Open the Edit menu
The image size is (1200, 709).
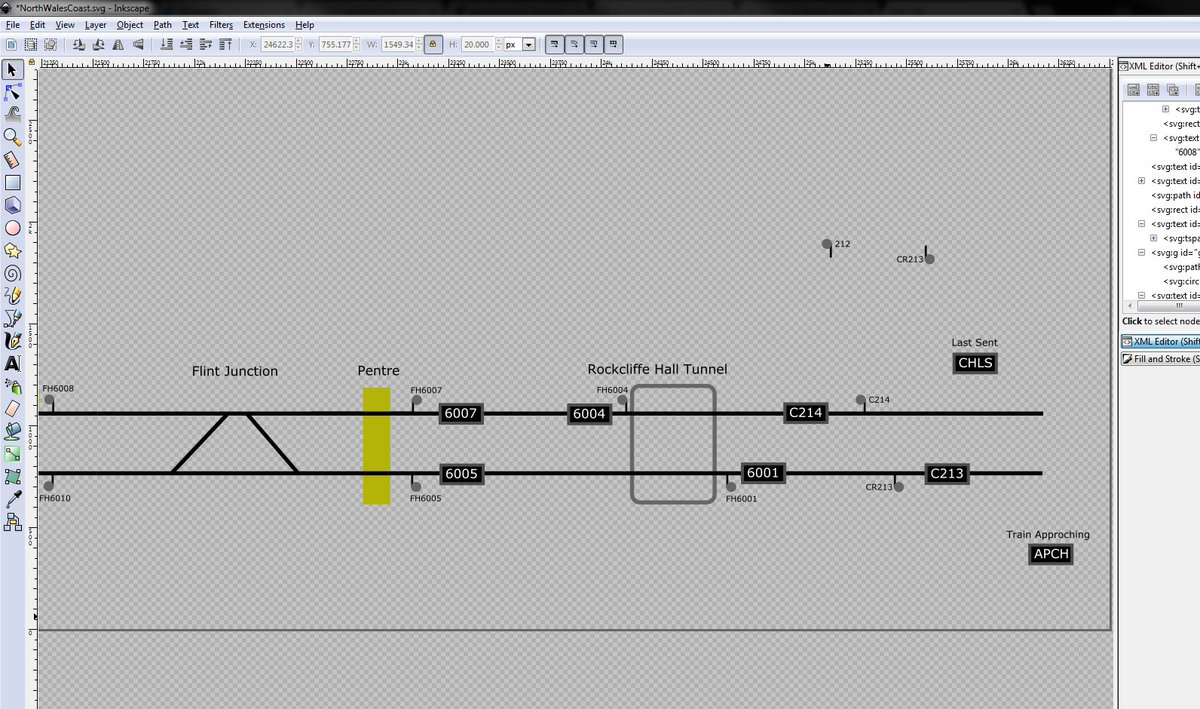pyautogui.click(x=37, y=24)
